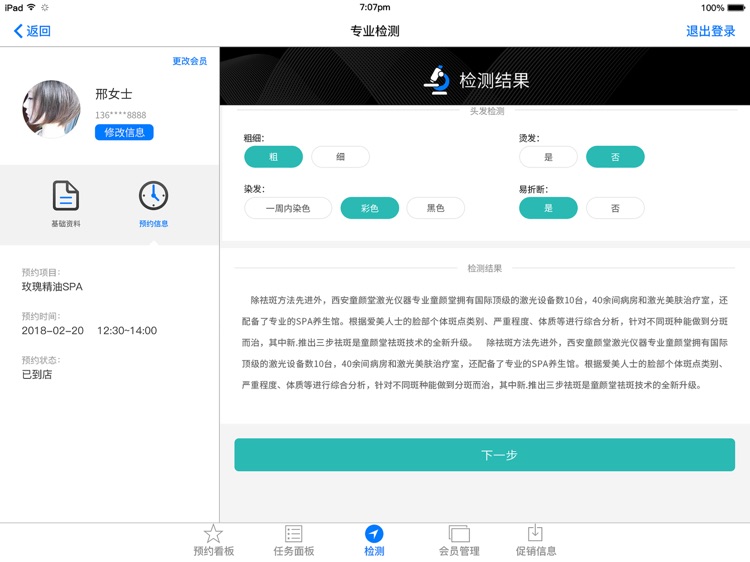
Task: Switch to 检测 tab label
Action: (x=374, y=551)
